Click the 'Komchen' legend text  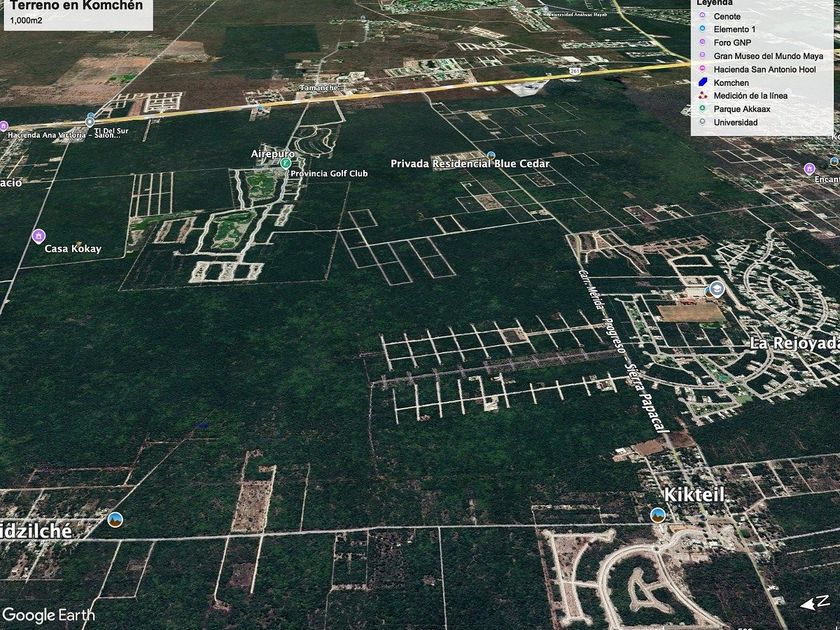point(731,82)
